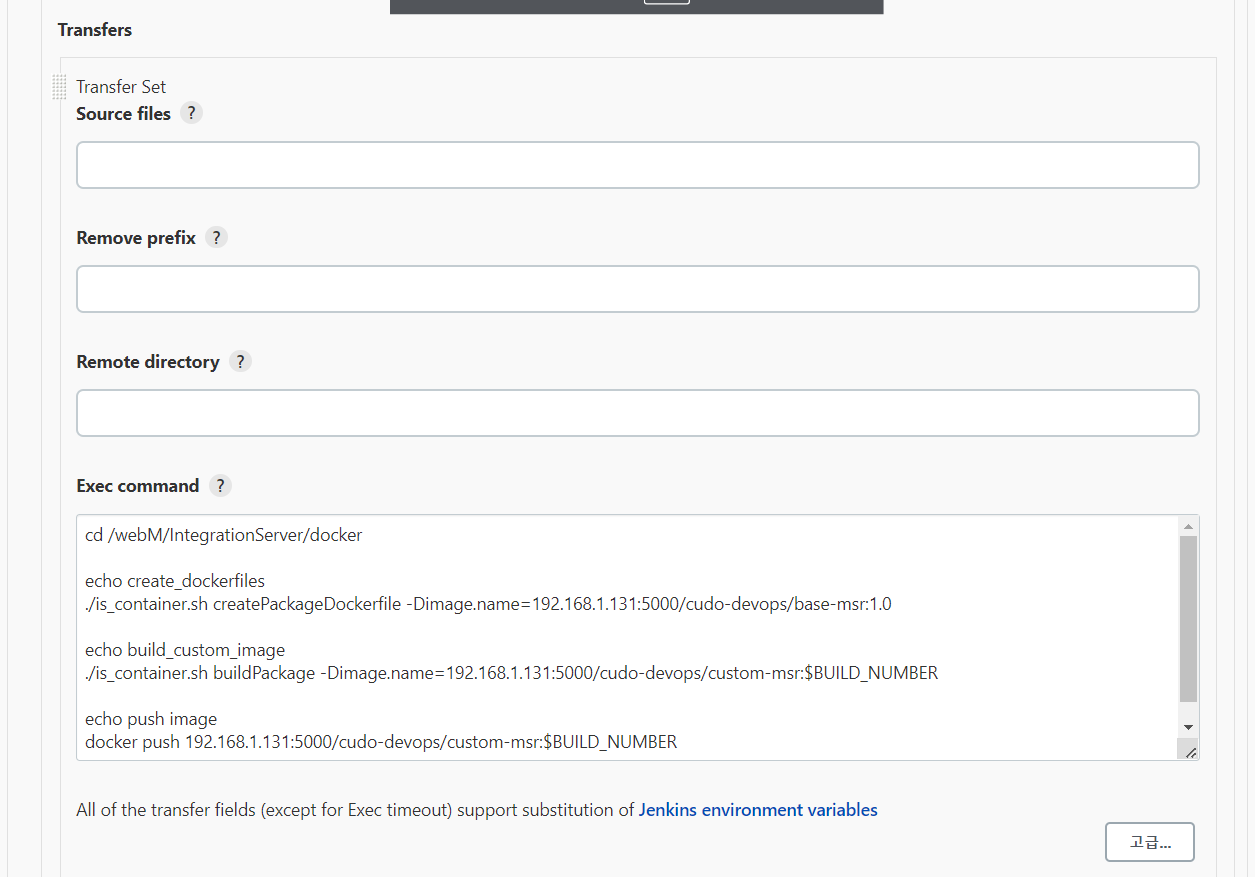Click the Exec command scrollbar thumb

pyautogui.click(x=1188, y=618)
